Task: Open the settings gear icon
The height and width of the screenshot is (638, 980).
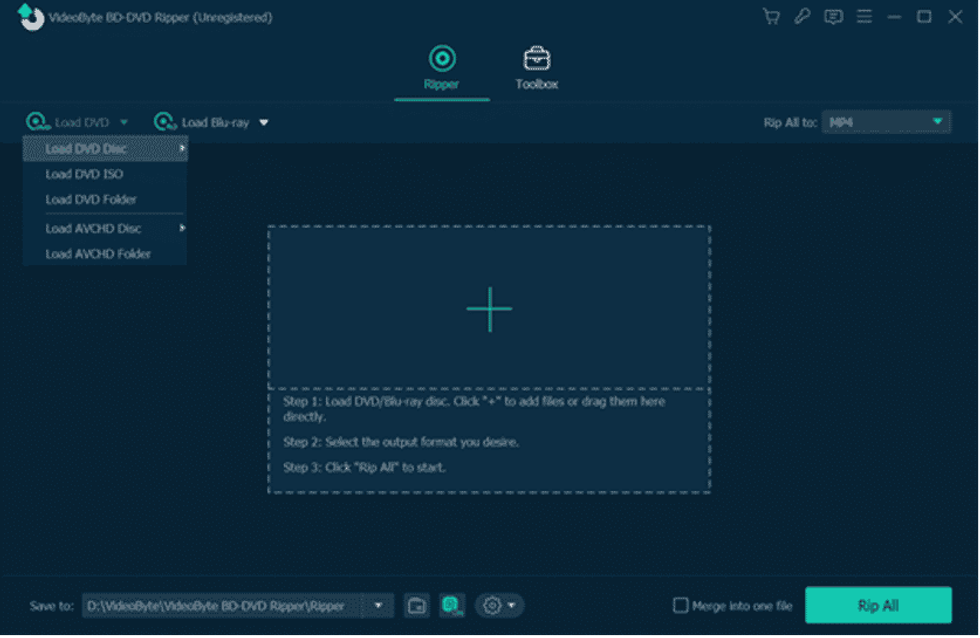Action: tap(492, 605)
